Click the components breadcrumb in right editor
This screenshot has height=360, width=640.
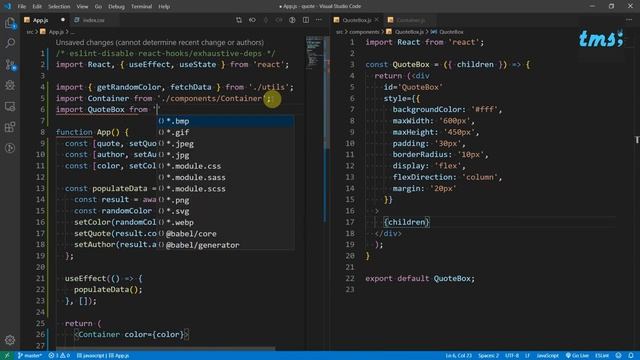(364, 32)
